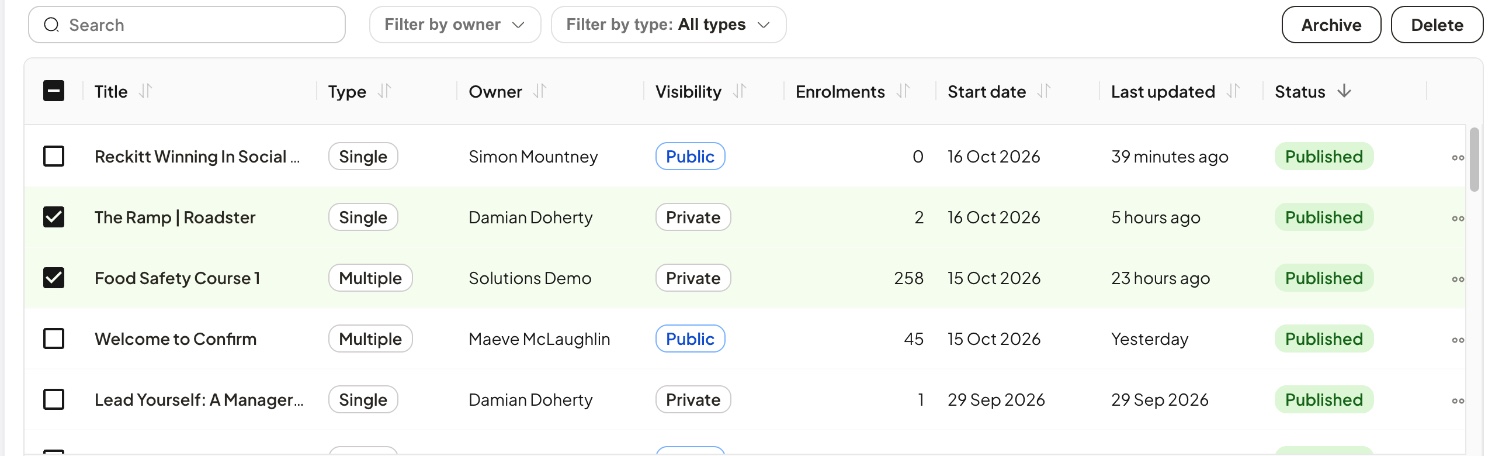The height and width of the screenshot is (456, 1500).
Task: Open The Ramp | Roadster course
Action: (175, 217)
